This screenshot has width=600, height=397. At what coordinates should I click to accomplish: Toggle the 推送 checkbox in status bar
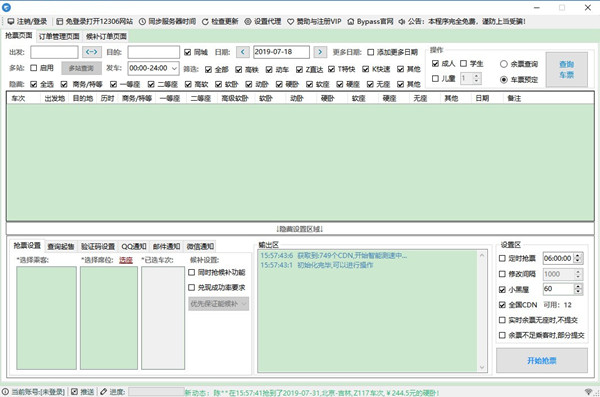tap(75, 392)
